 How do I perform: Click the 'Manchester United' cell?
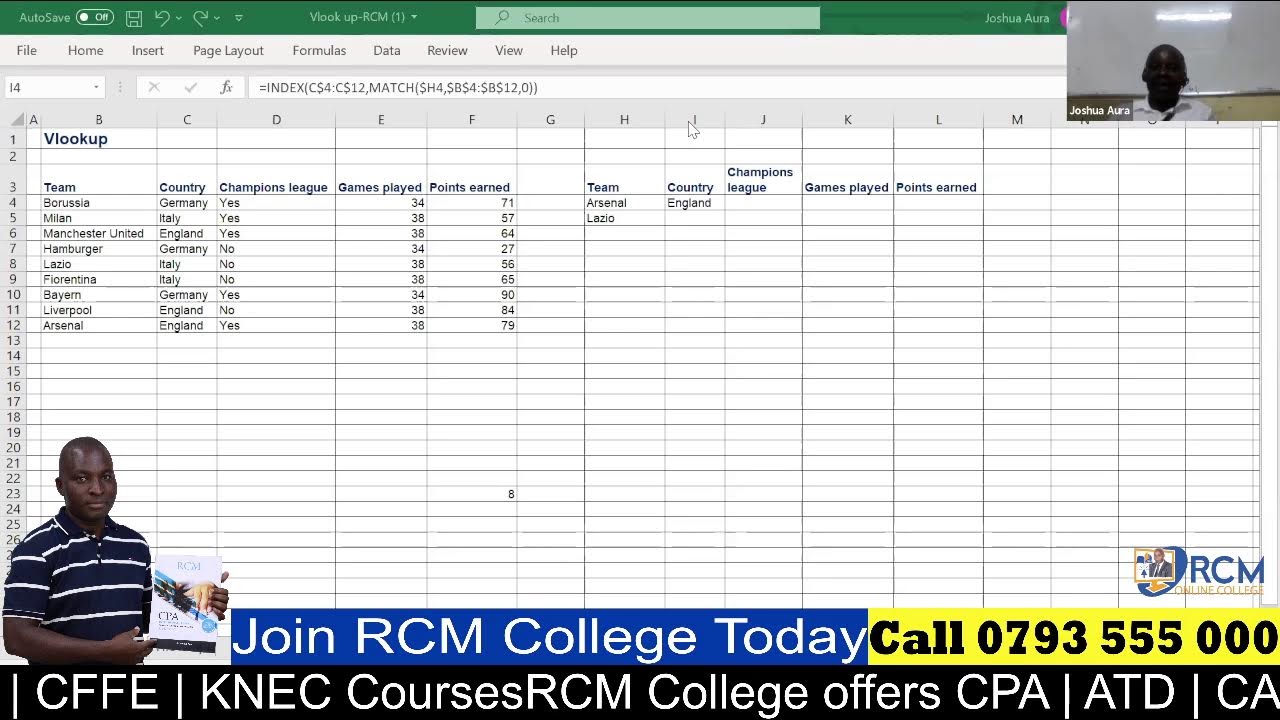tap(98, 233)
